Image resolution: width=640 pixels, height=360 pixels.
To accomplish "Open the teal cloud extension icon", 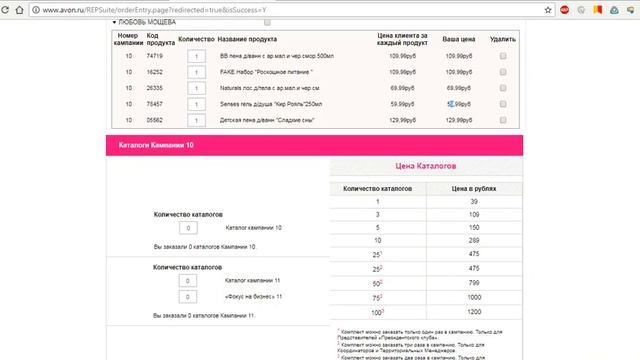I will click(614, 10).
